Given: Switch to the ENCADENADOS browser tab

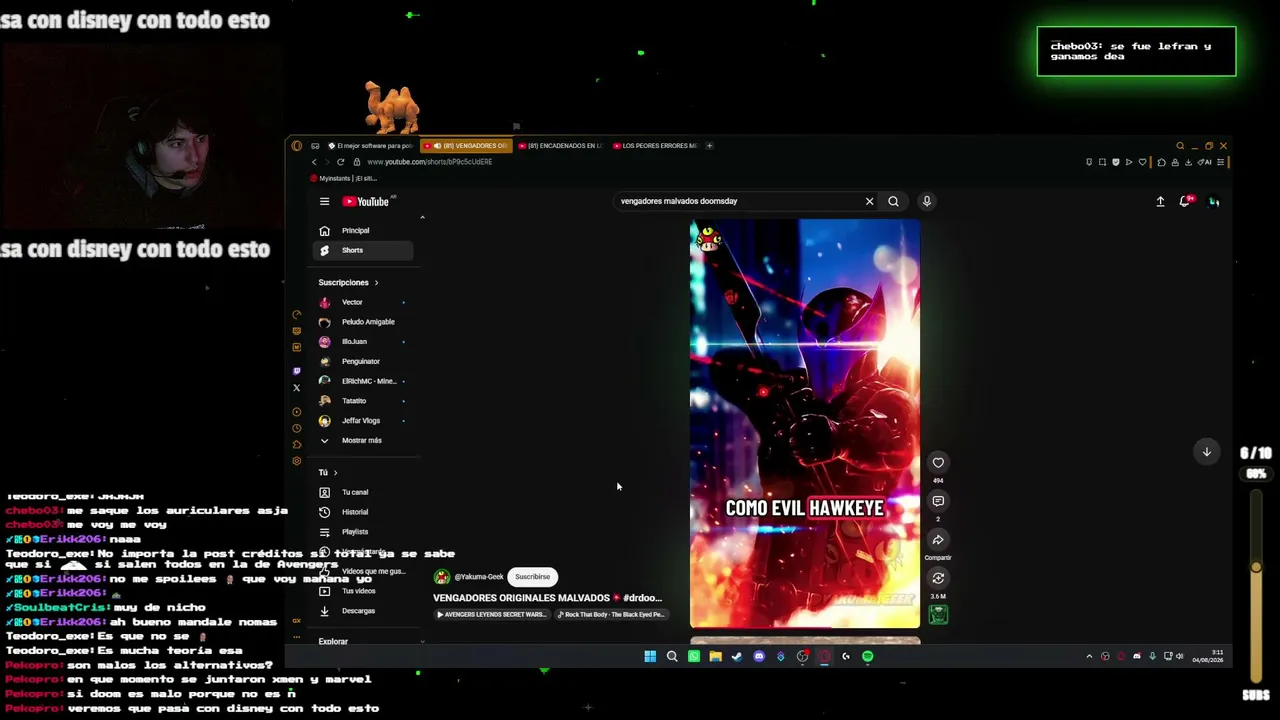Looking at the screenshot, I should click(561, 146).
